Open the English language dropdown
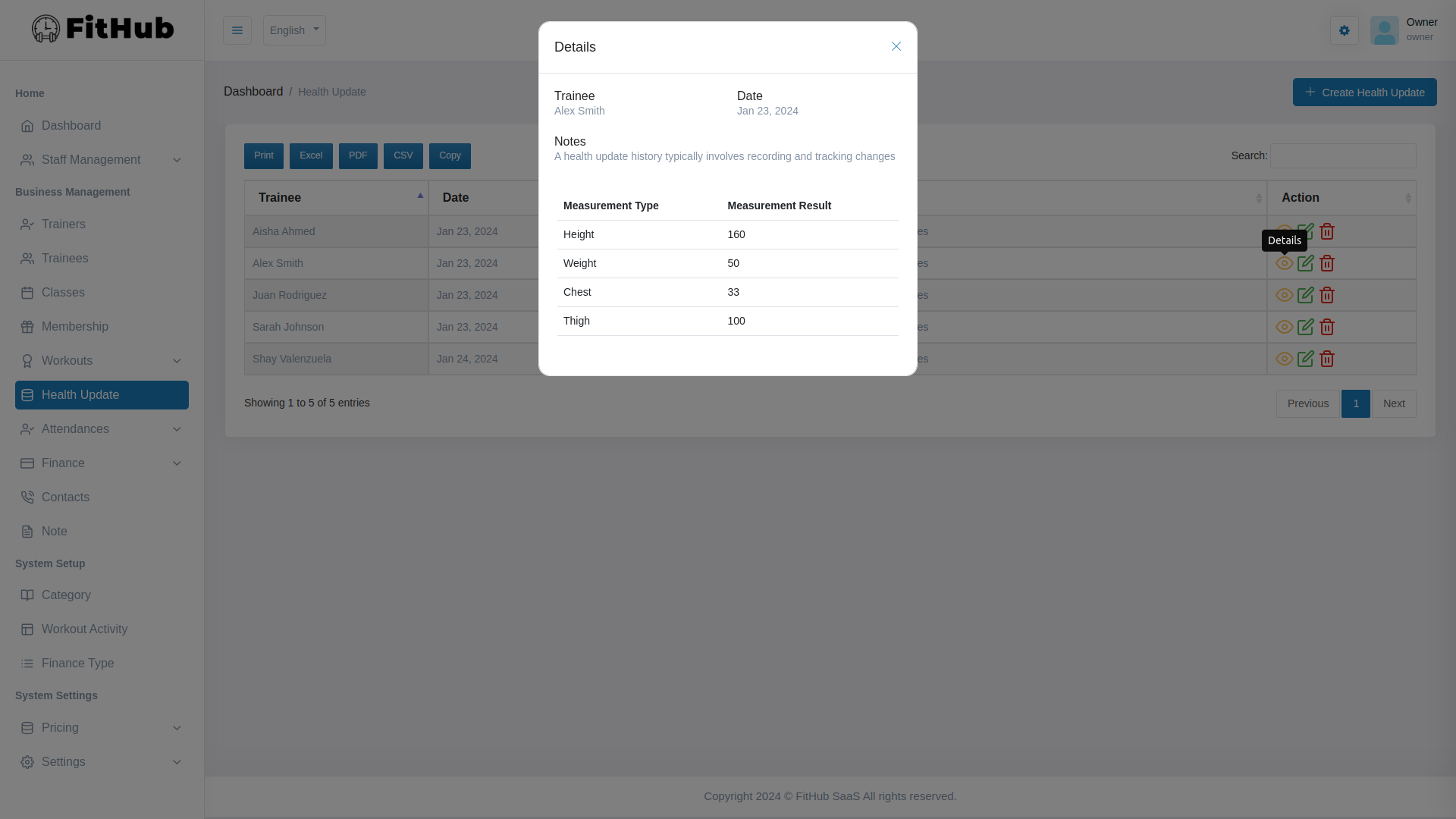1456x819 pixels. coord(294,30)
